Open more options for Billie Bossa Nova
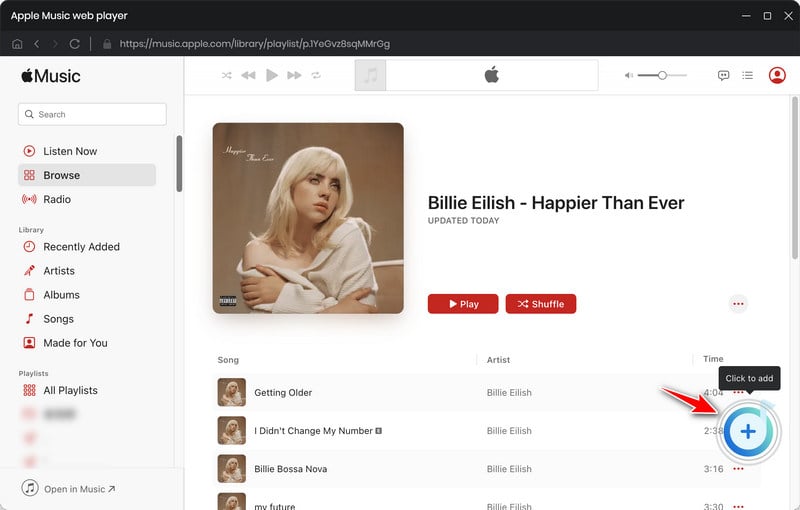 tap(738, 469)
